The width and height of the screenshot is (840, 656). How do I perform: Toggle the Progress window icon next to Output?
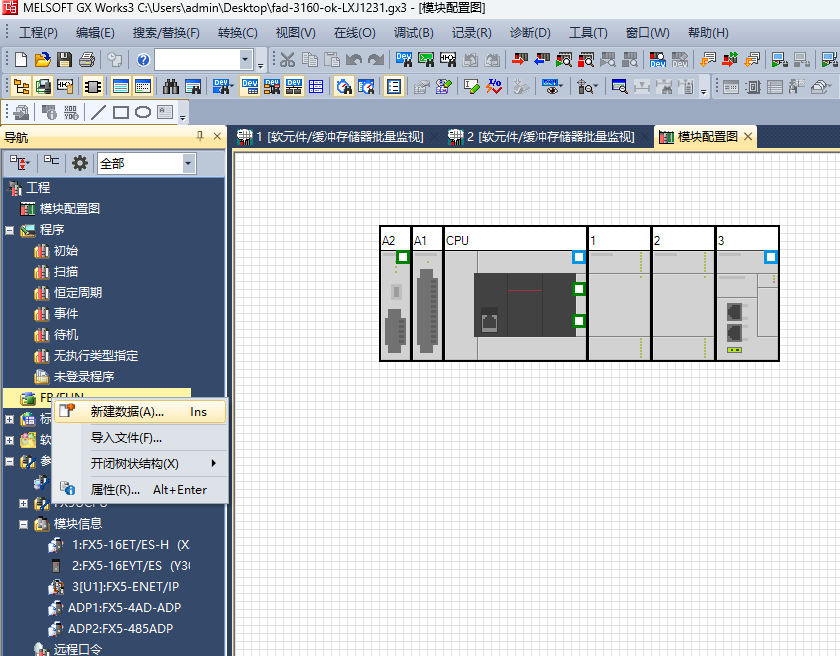(x=143, y=86)
